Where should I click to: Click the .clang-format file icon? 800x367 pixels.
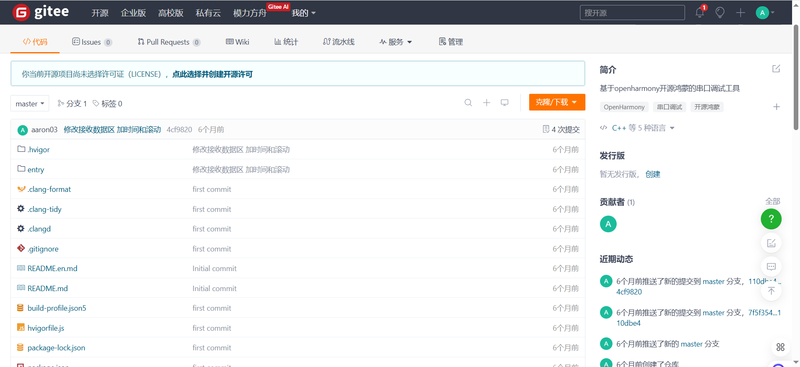(21, 189)
